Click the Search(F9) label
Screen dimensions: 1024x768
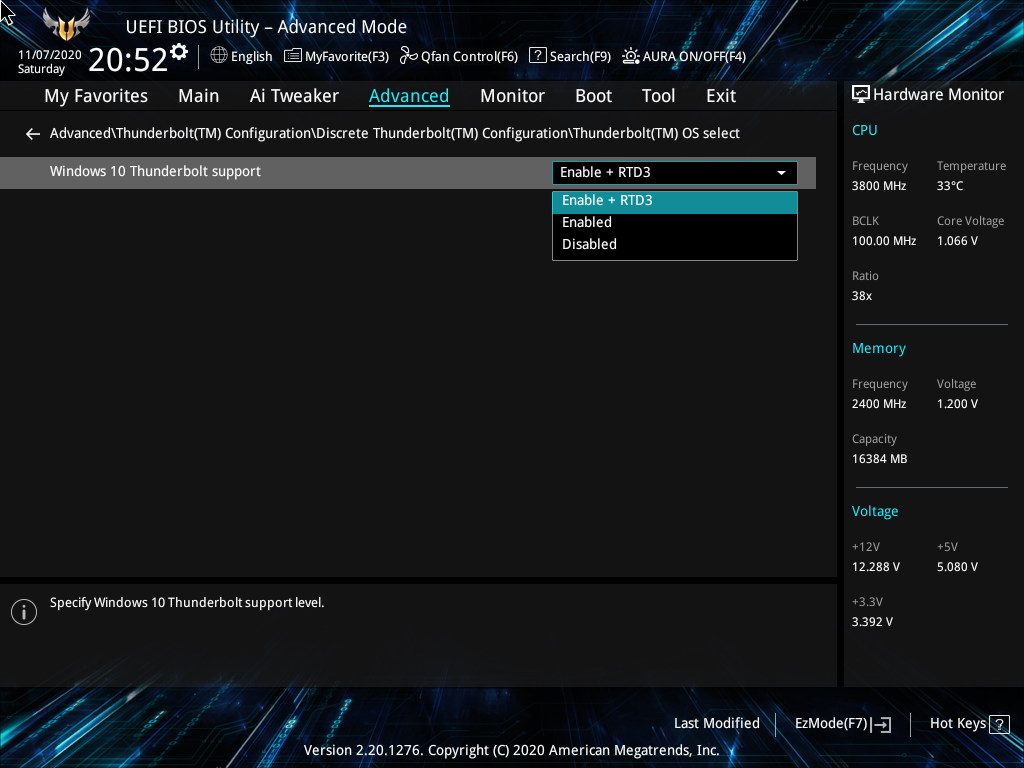click(x=580, y=57)
